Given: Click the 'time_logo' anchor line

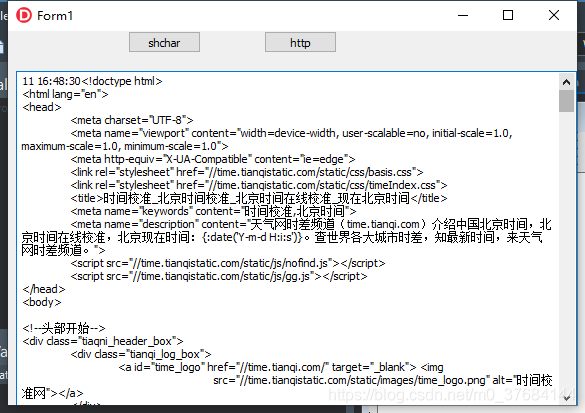Looking at the screenshot, I should tap(281, 367).
